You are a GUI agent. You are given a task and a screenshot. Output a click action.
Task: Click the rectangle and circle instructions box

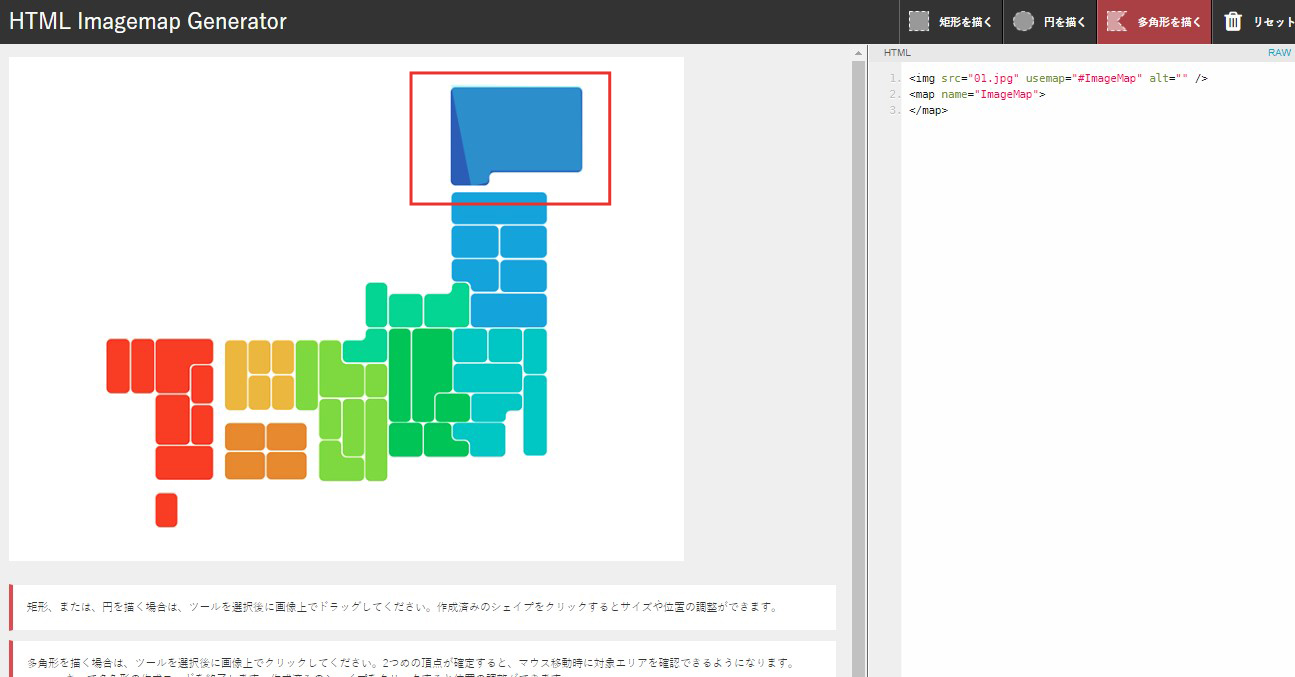(422, 607)
